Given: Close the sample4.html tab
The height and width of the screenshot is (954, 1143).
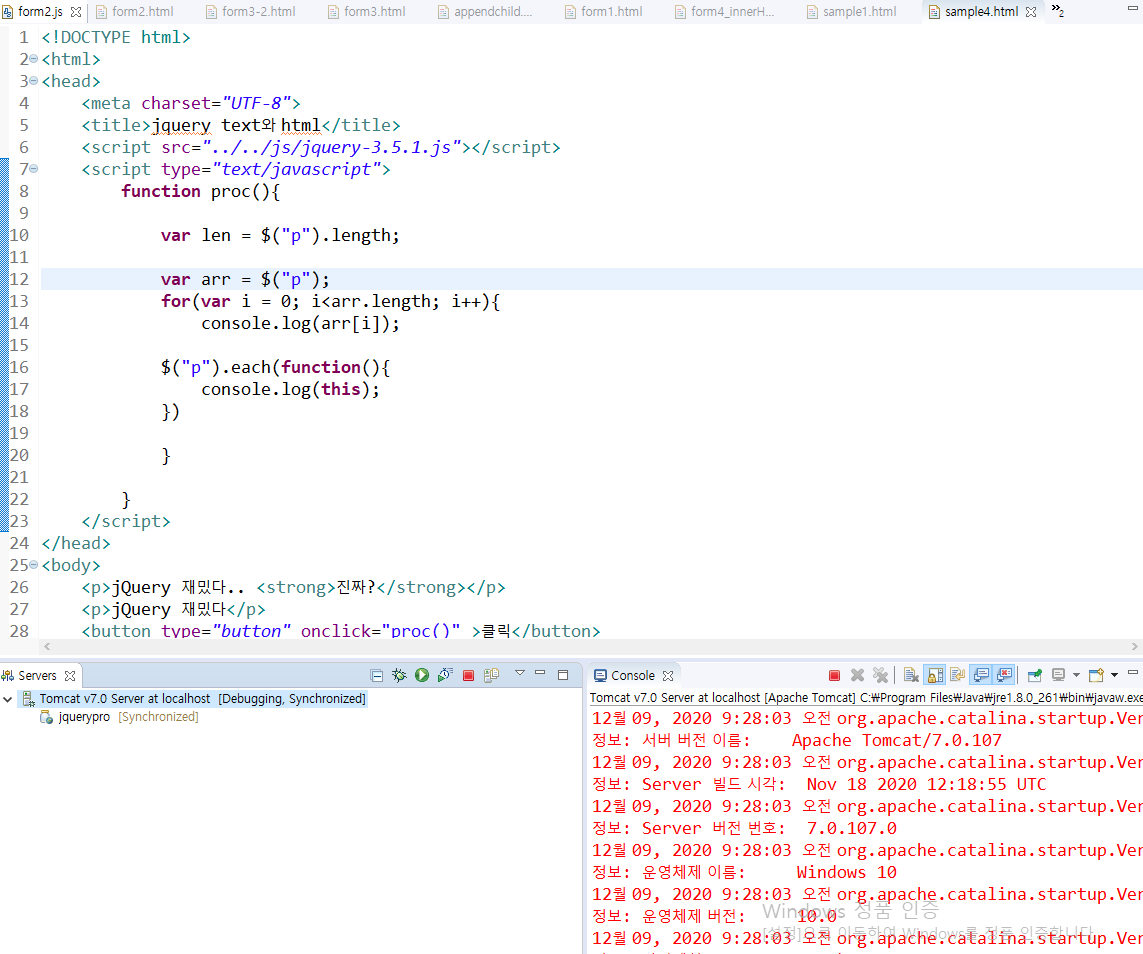Looking at the screenshot, I should [x=1031, y=12].
